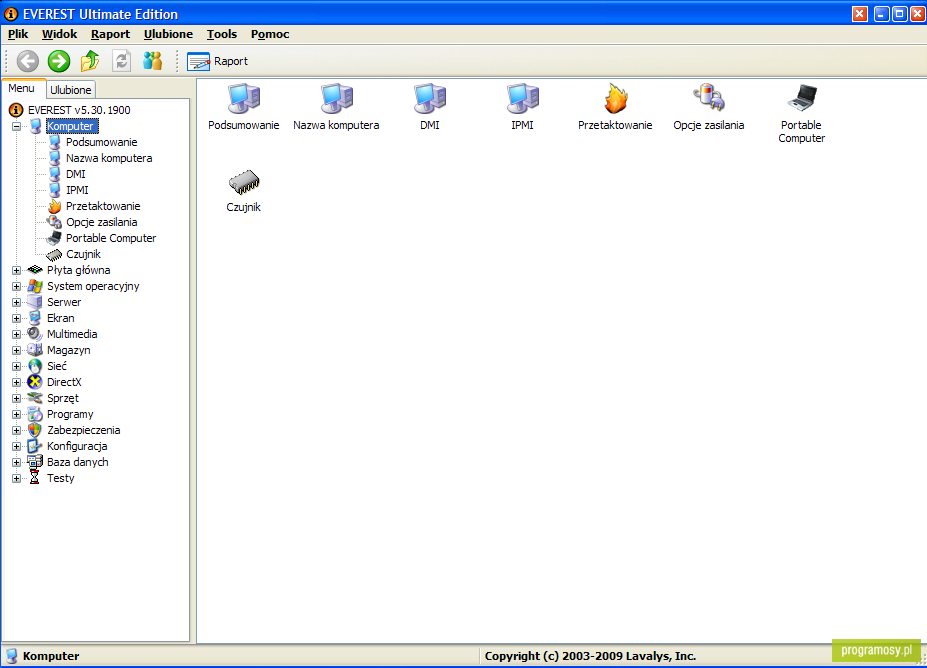The height and width of the screenshot is (668, 927).
Task: Click the users/people toolbar icon
Action: point(153,61)
